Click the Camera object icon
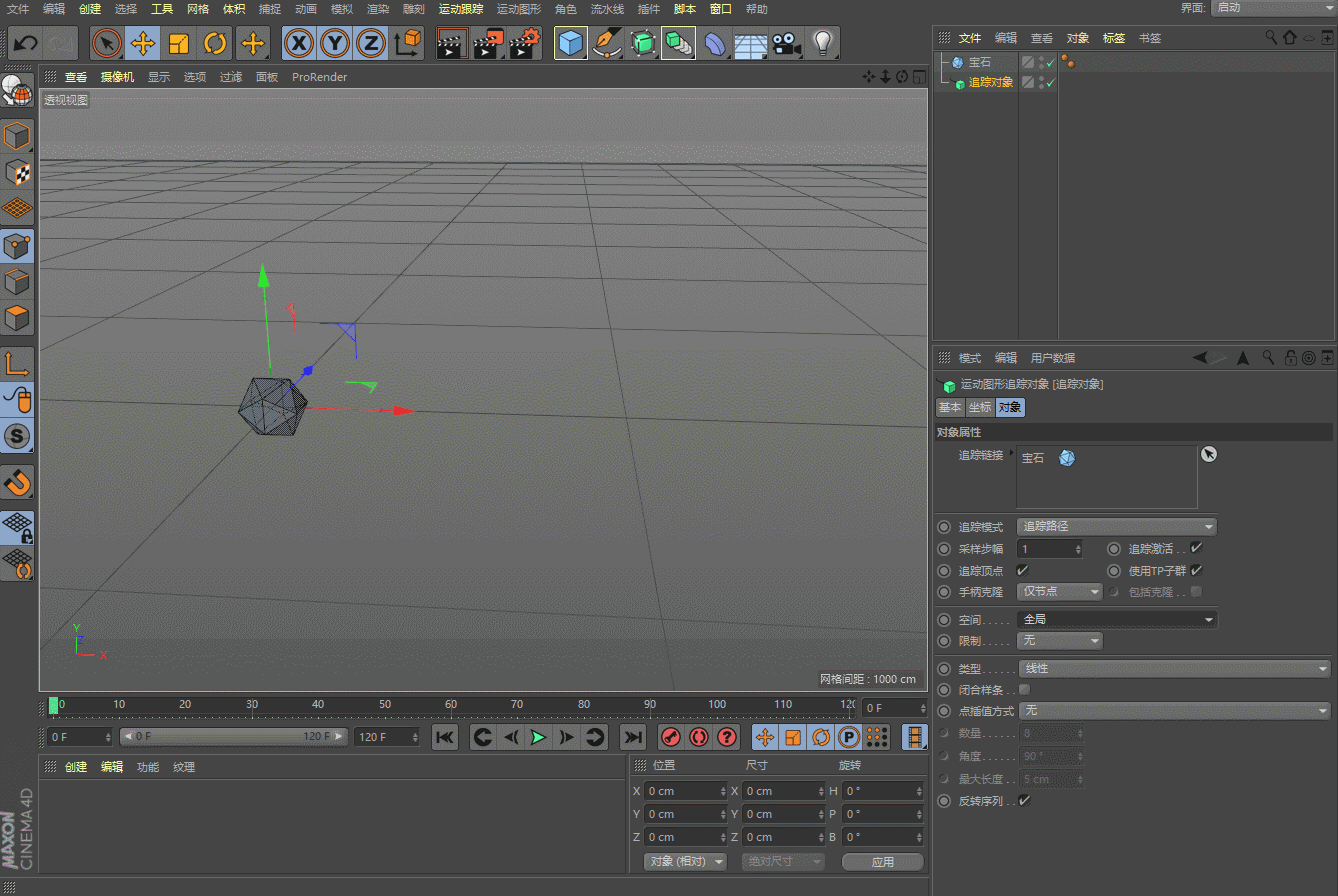1338x896 pixels. [787, 44]
